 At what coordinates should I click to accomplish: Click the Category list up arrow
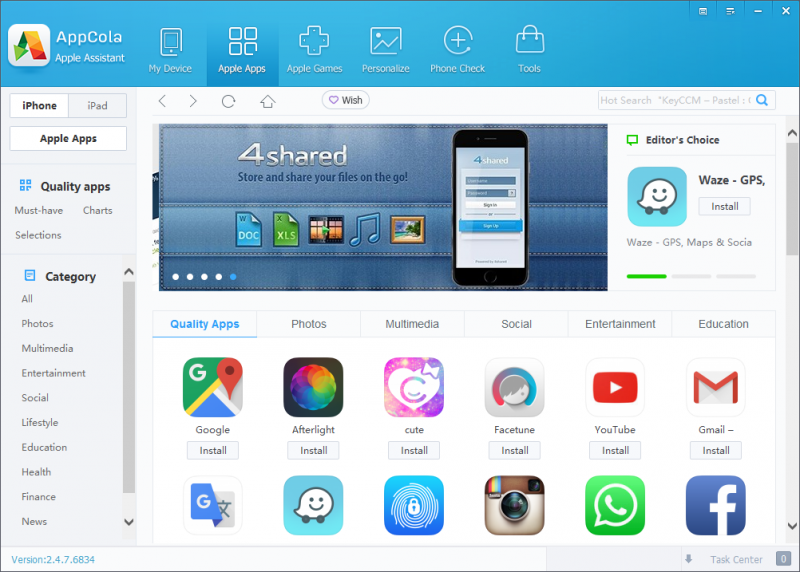(x=129, y=272)
